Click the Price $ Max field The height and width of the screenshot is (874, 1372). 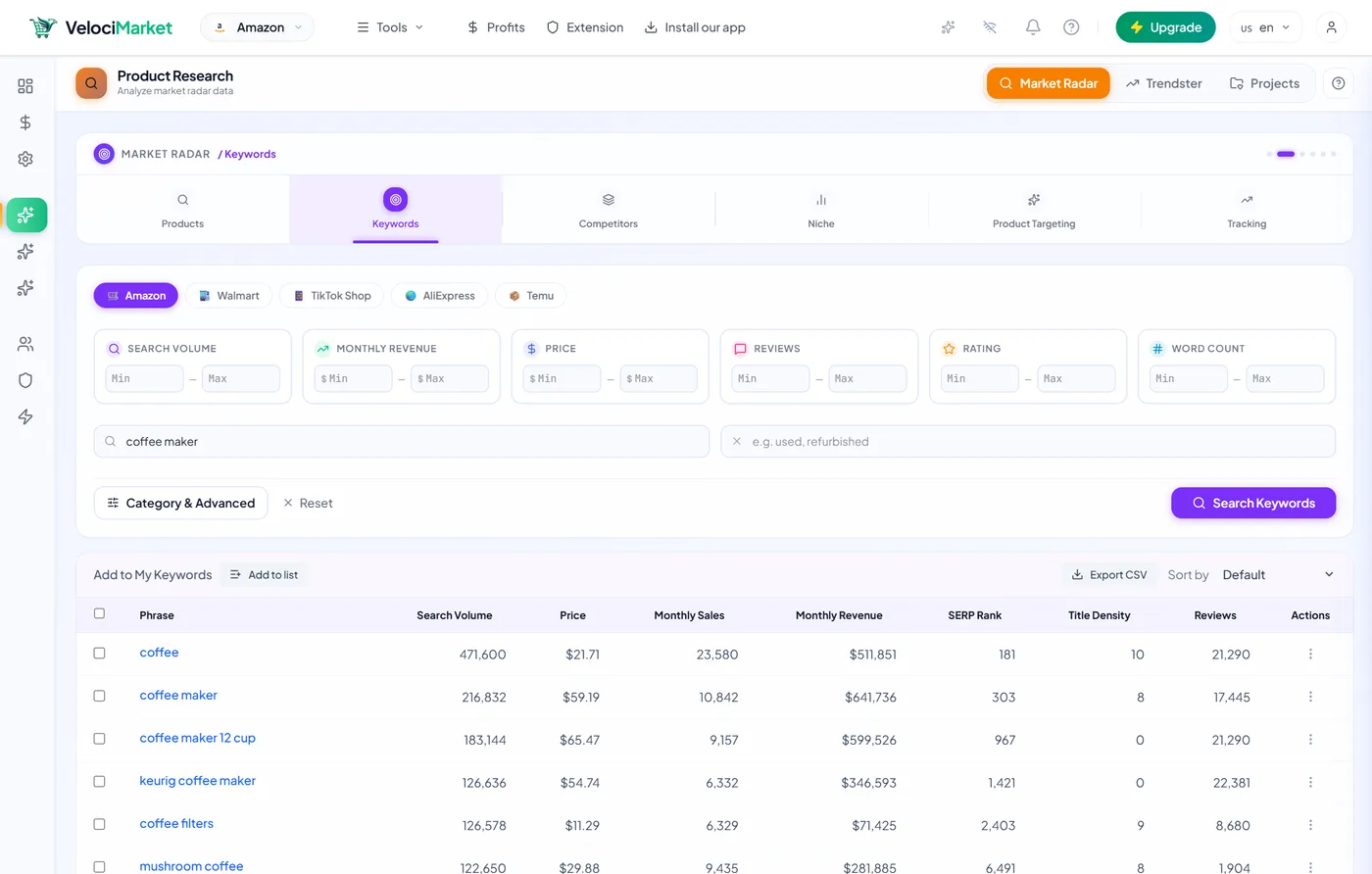pos(659,378)
